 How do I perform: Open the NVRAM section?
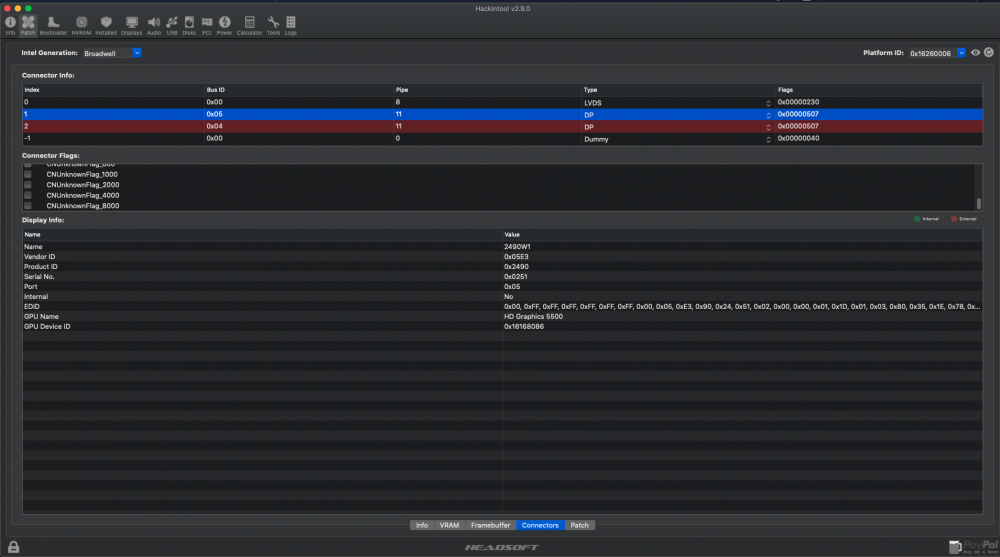pos(81,23)
